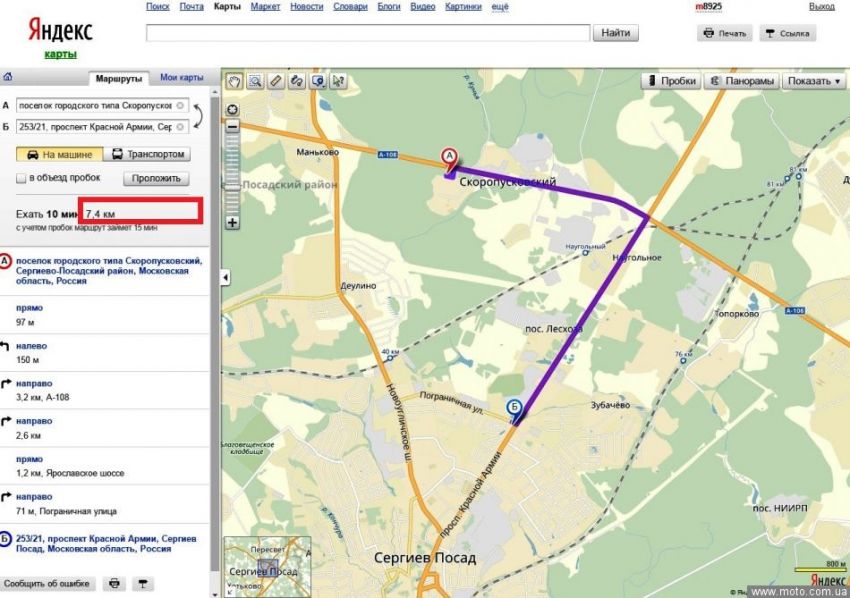Viewport: 850px width, 598px height.
Task: Click the link icon below route list
Action: pyautogui.click(x=142, y=584)
